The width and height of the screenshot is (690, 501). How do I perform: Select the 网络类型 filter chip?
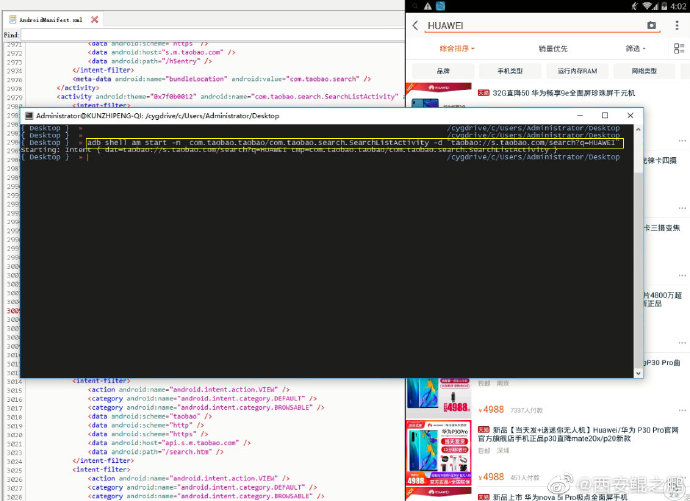(x=644, y=71)
